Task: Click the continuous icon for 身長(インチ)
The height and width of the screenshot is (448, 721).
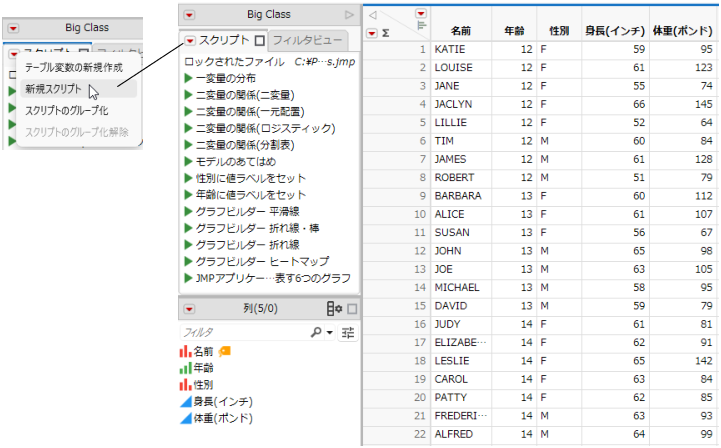Action: tap(186, 402)
